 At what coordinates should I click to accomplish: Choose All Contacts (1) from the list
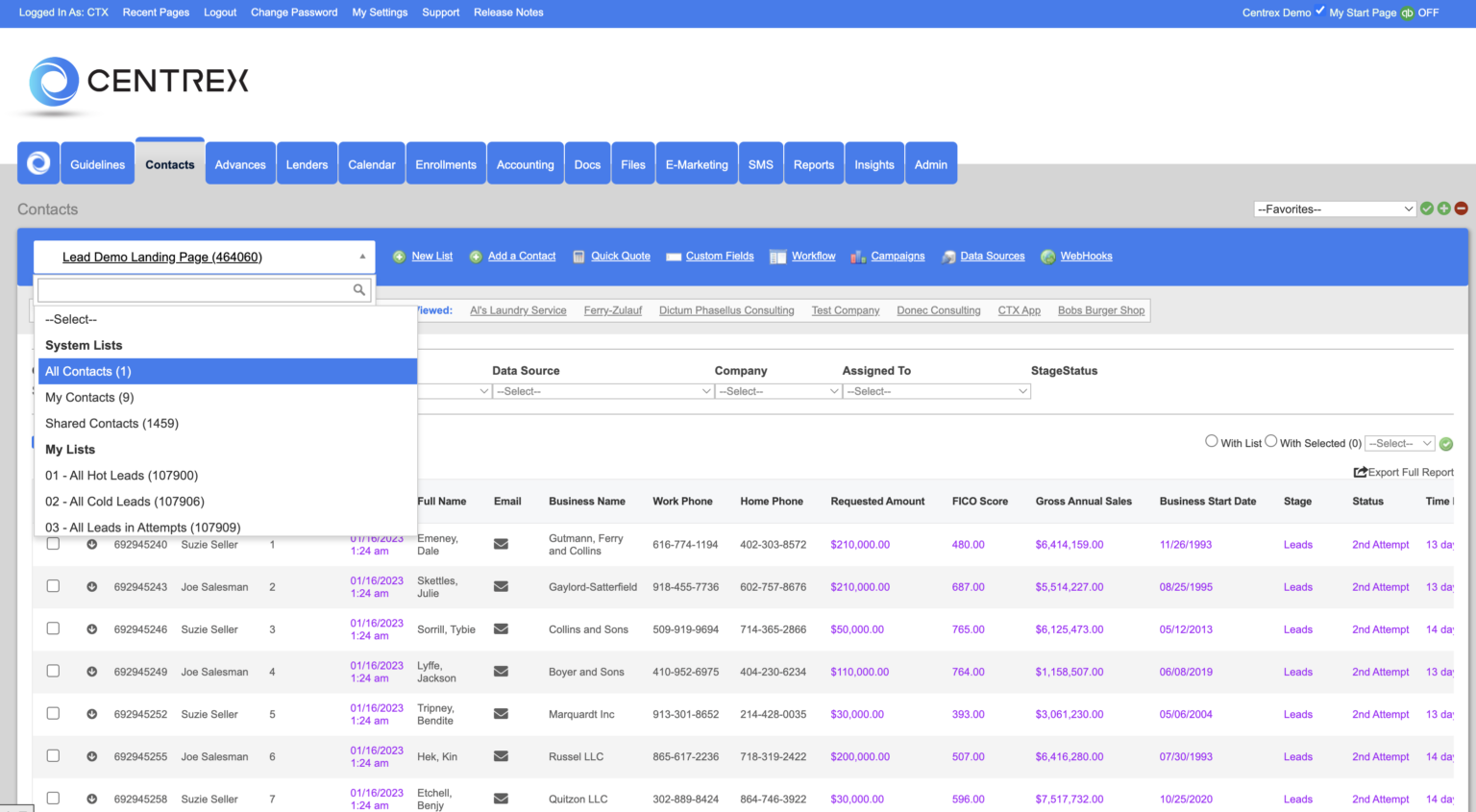point(226,371)
